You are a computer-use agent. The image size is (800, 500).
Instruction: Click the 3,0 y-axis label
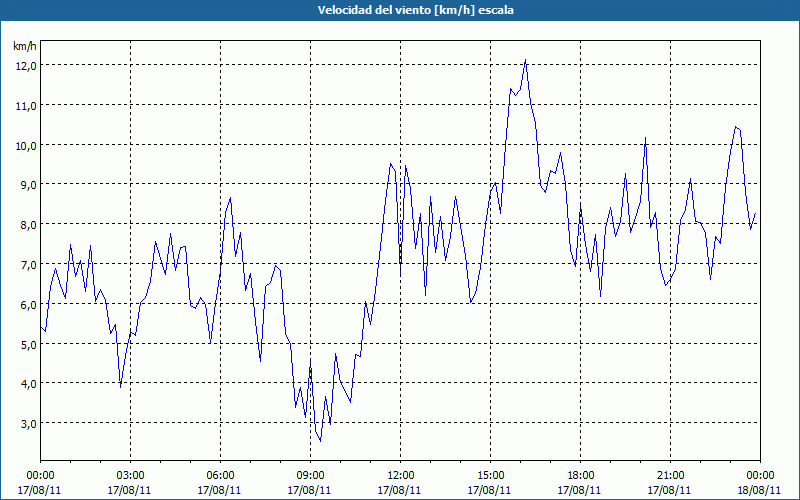[28, 423]
